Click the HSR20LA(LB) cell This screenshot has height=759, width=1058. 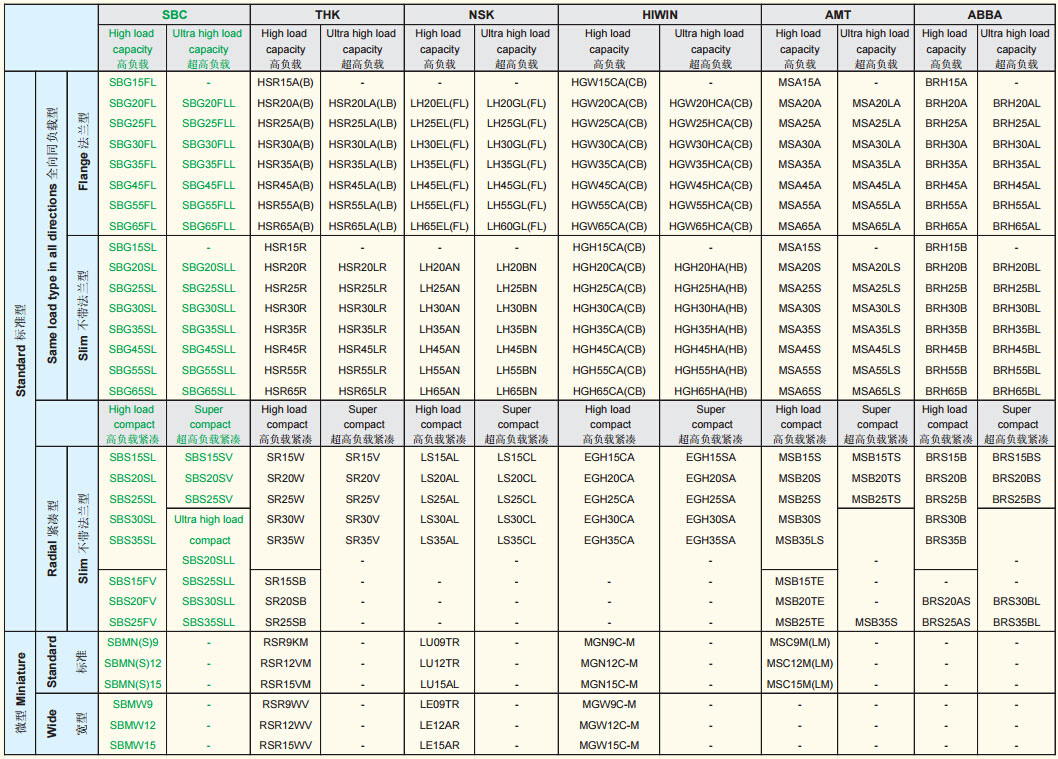(x=362, y=103)
